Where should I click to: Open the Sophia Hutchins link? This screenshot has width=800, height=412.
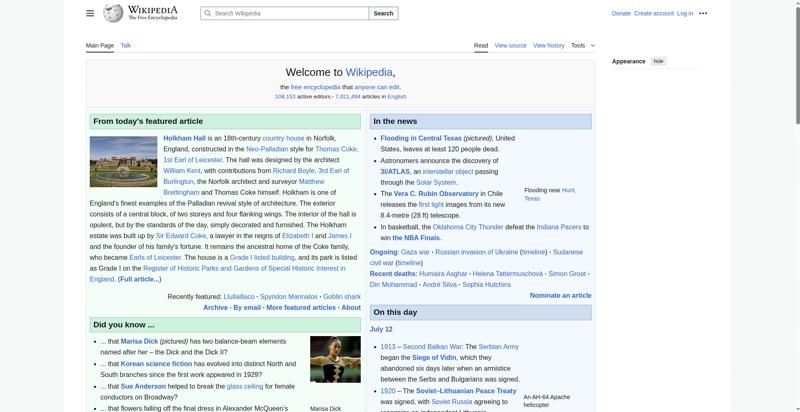(x=486, y=285)
